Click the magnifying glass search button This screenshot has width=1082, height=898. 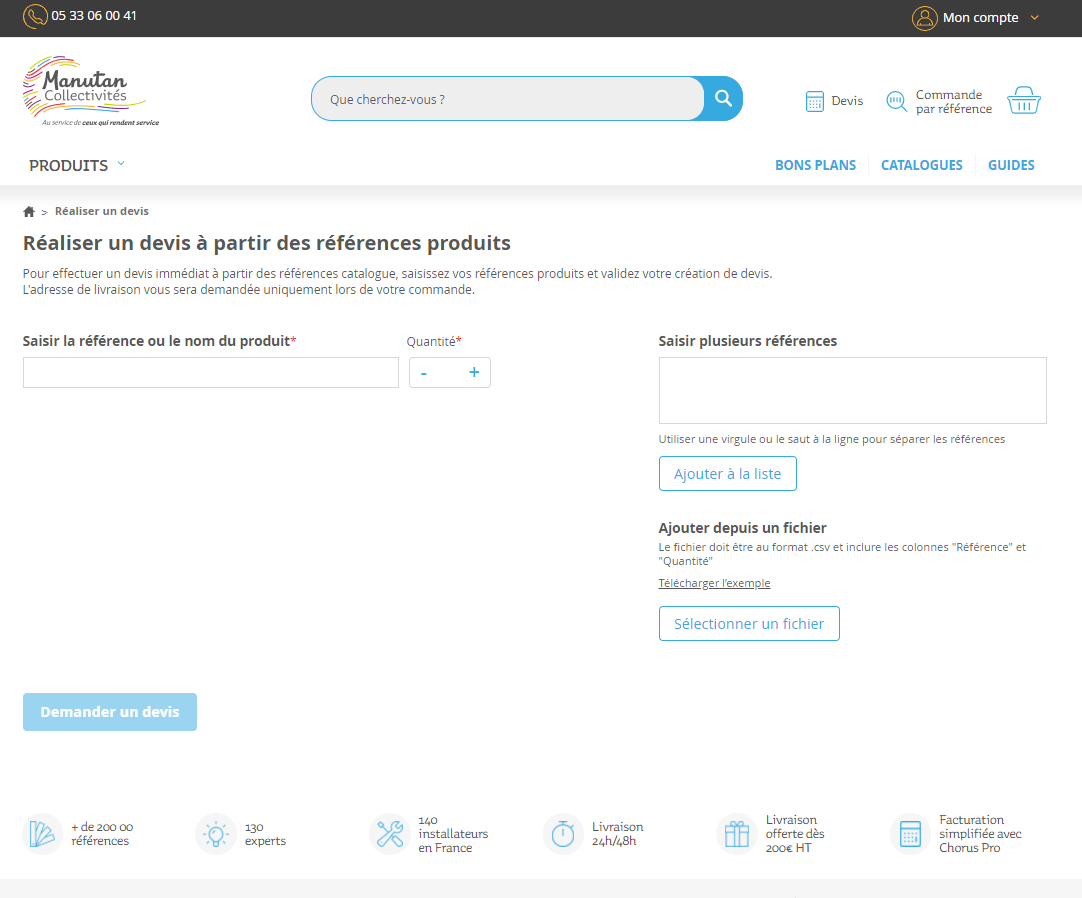[x=723, y=99]
